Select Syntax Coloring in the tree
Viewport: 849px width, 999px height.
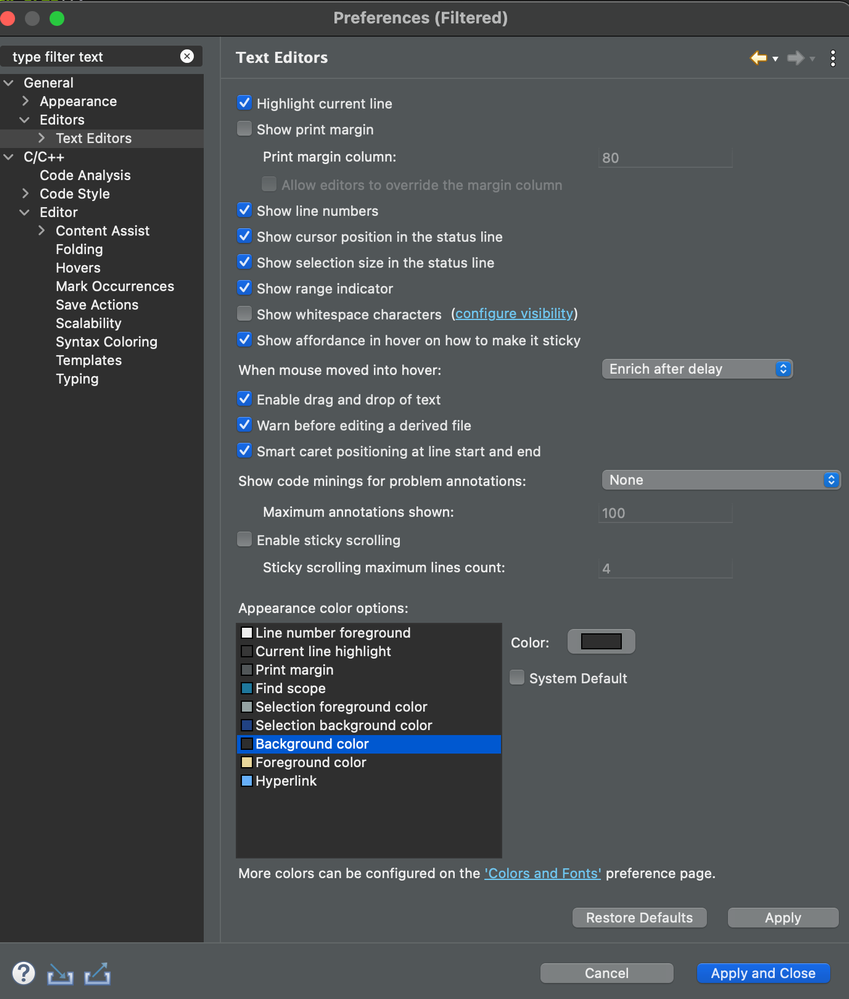106,341
